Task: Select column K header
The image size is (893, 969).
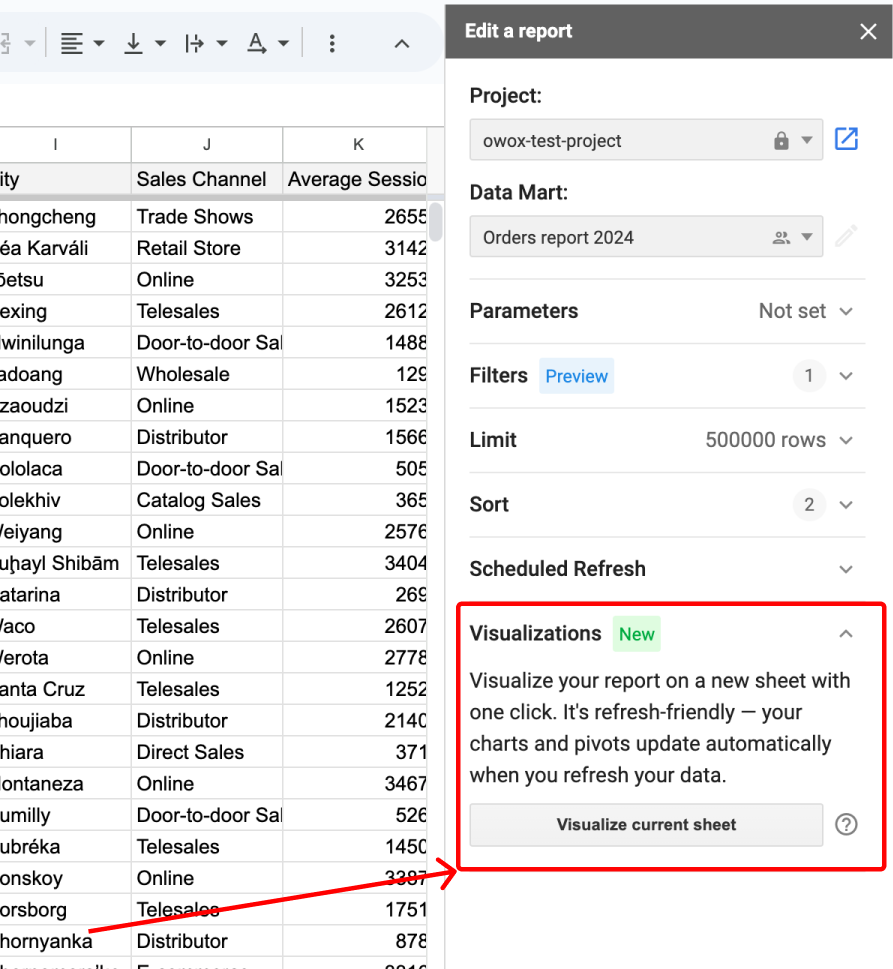Action: (355, 145)
